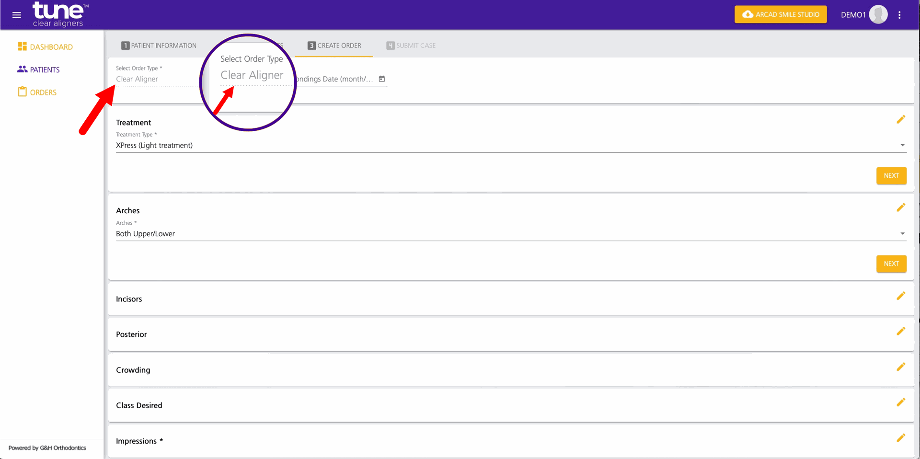Open the Select Order Type field
This screenshot has width=920, height=459.
click(155, 77)
